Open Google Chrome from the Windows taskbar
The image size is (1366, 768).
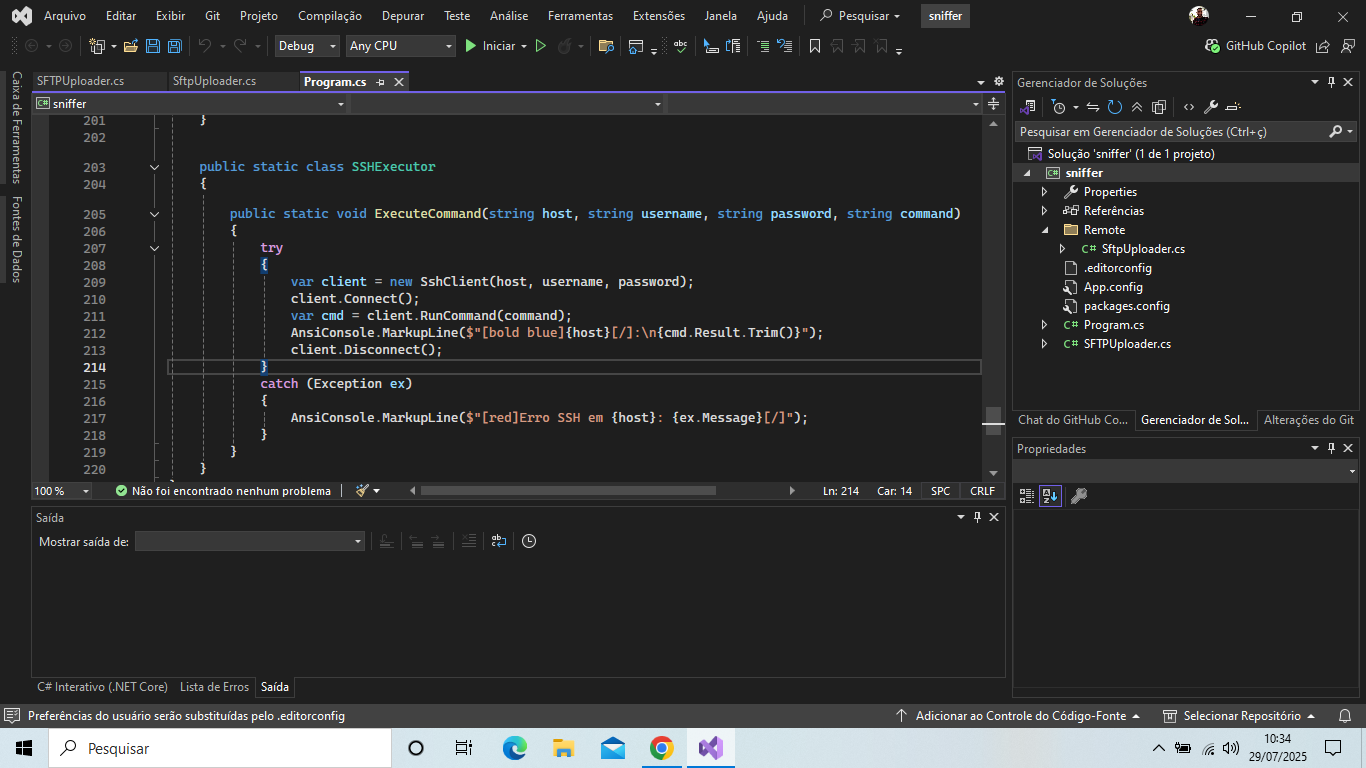[661, 748]
